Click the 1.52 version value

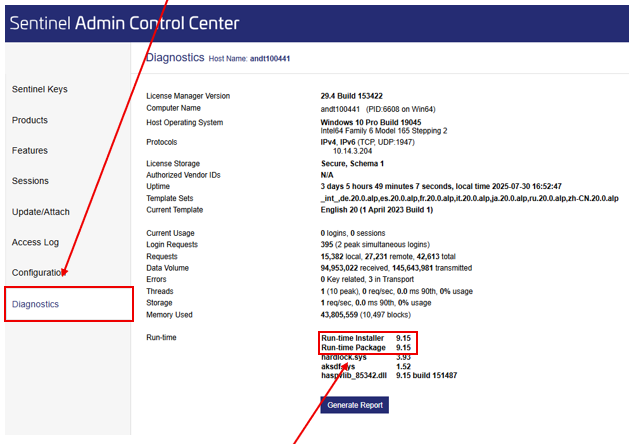pyautogui.click(x=403, y=367)
